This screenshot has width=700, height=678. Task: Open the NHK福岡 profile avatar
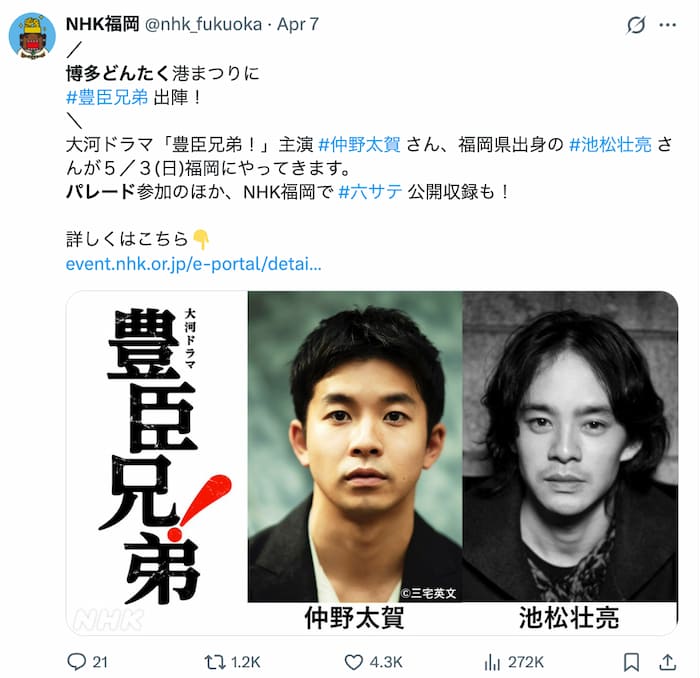32,36
